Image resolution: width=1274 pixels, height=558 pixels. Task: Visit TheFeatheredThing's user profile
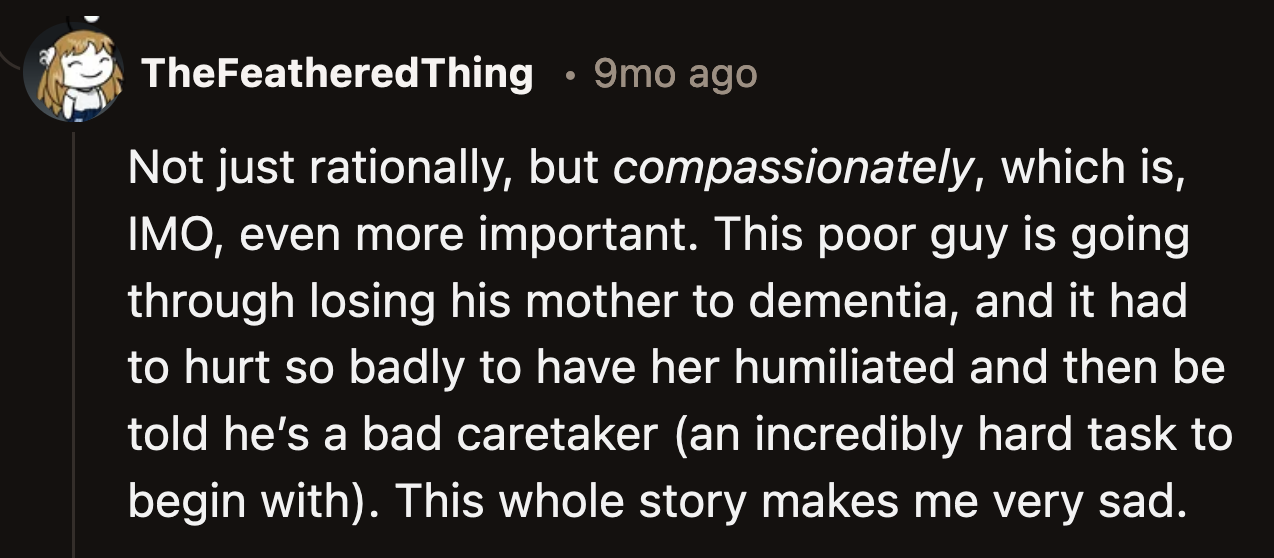point(337,74)
